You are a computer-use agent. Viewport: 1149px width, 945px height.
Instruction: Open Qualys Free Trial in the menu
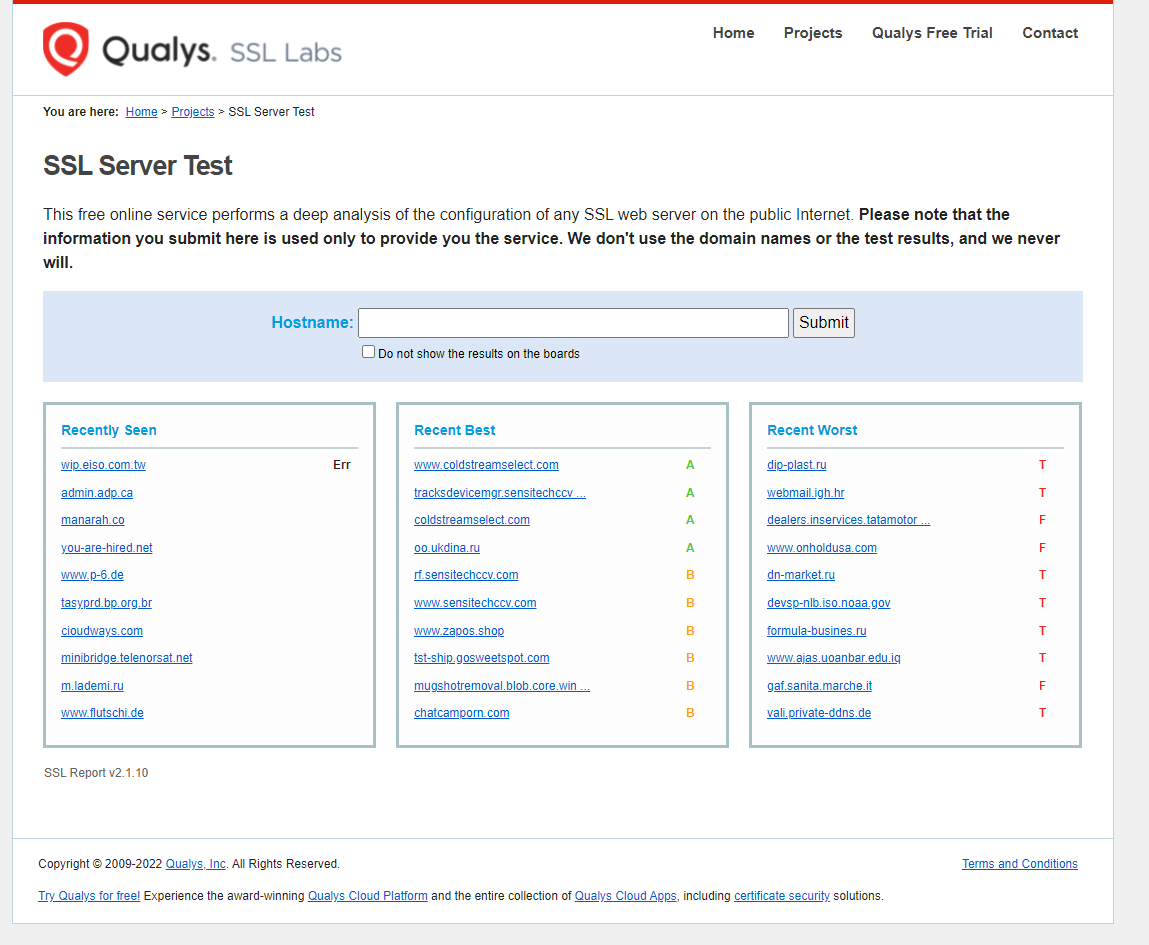coord(932,33)
